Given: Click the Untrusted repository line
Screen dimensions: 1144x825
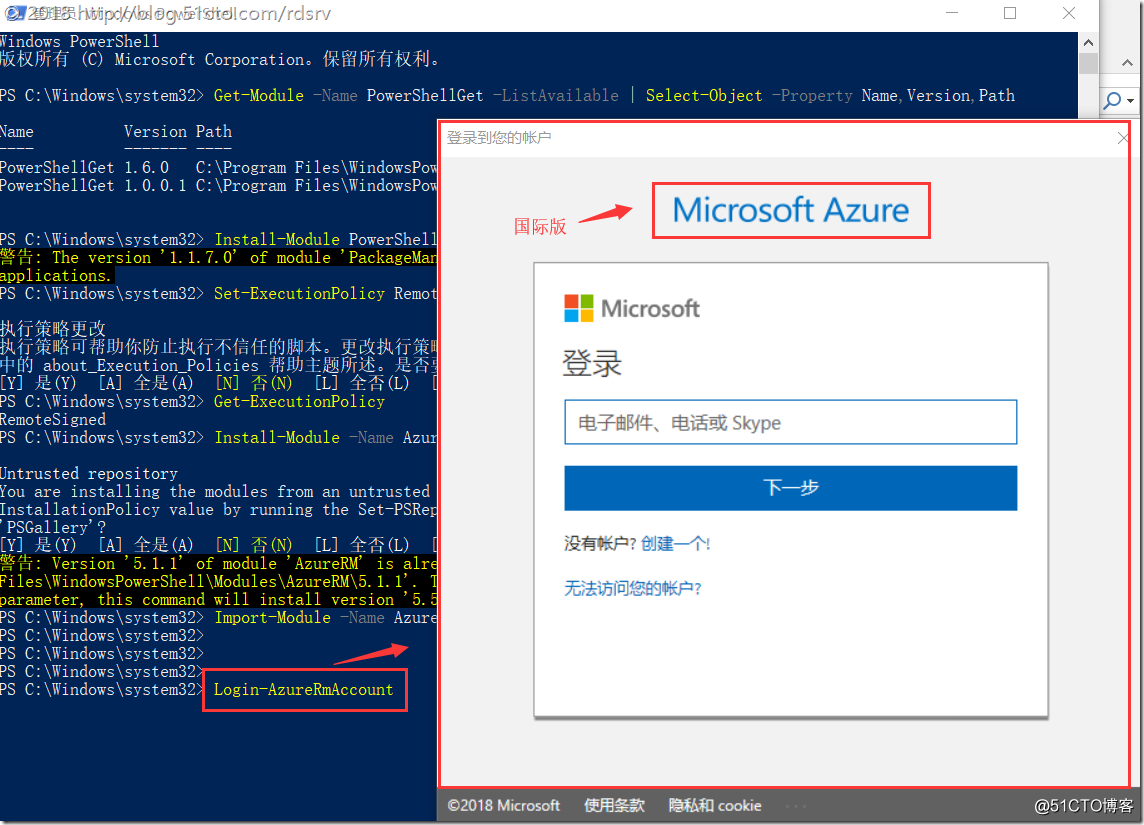Looking at the screenshot, I should 89,473.
